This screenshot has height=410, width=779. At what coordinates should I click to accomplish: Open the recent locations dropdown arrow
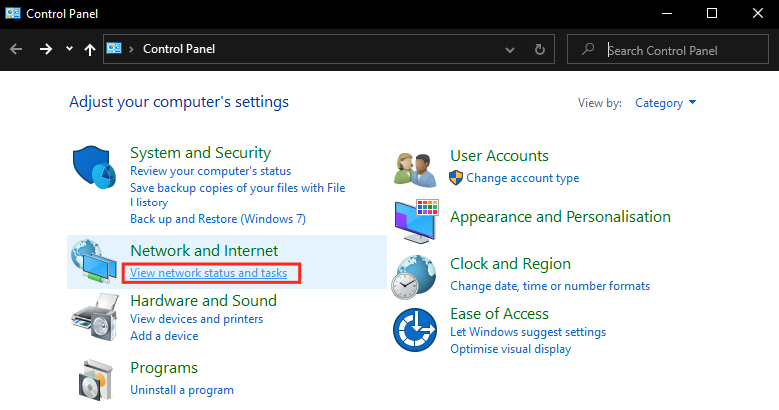tap(70, 49)
